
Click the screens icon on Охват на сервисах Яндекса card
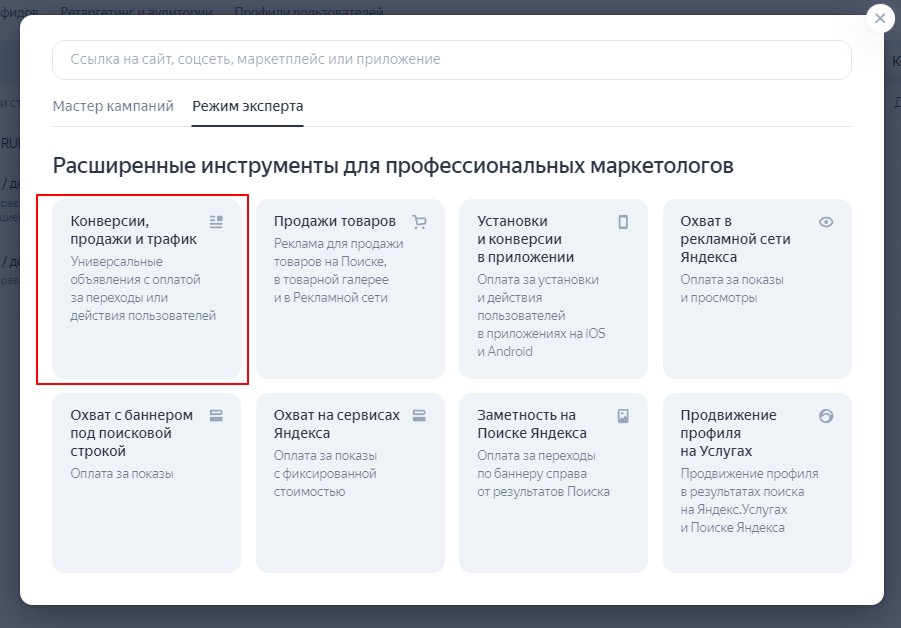[x=419, y=415]
